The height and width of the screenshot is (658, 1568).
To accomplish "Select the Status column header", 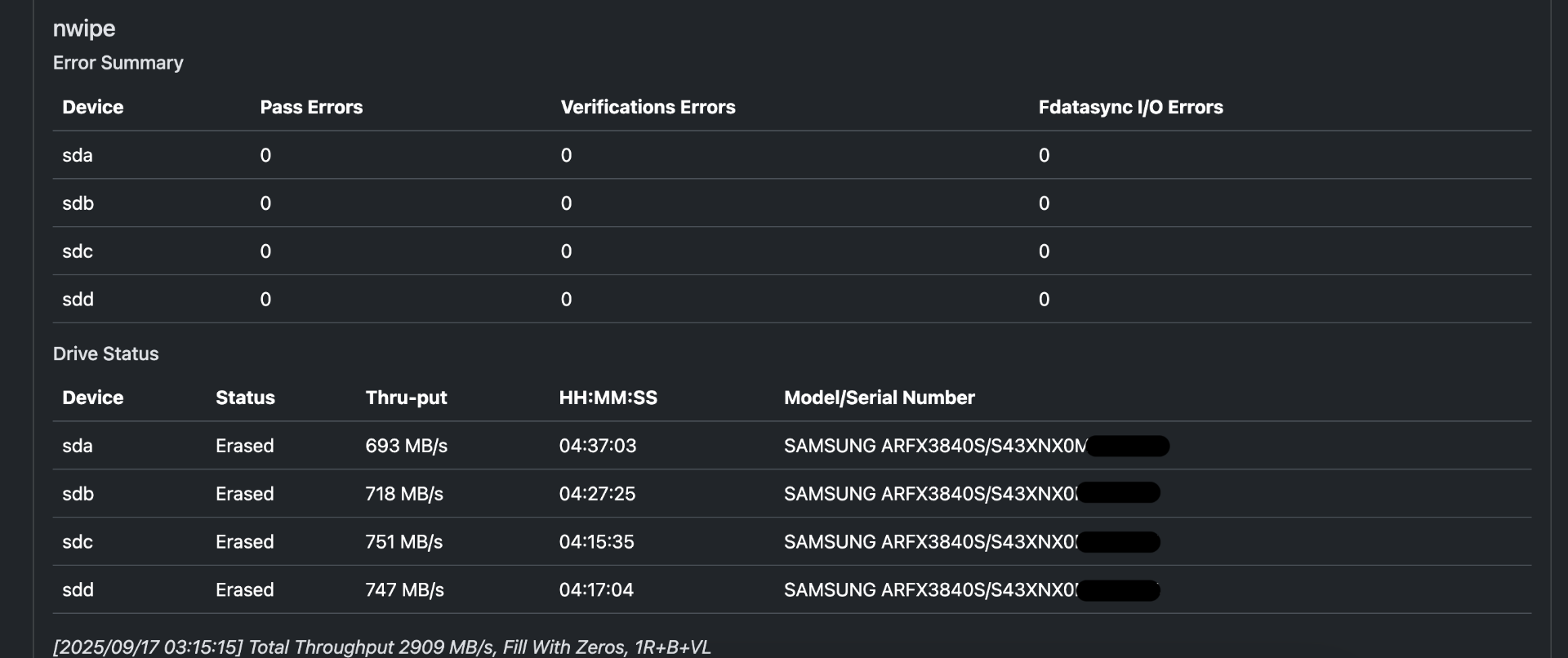I will pos(245,398).
